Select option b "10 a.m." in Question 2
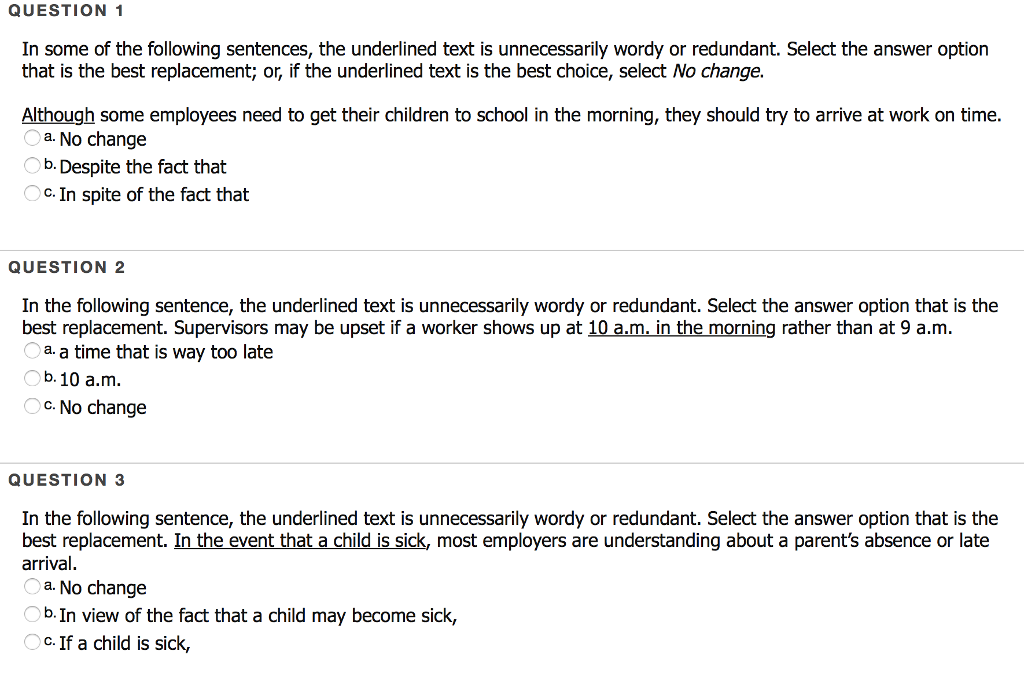This screenshot has height=673, width=1024. (x=31, y=378)
